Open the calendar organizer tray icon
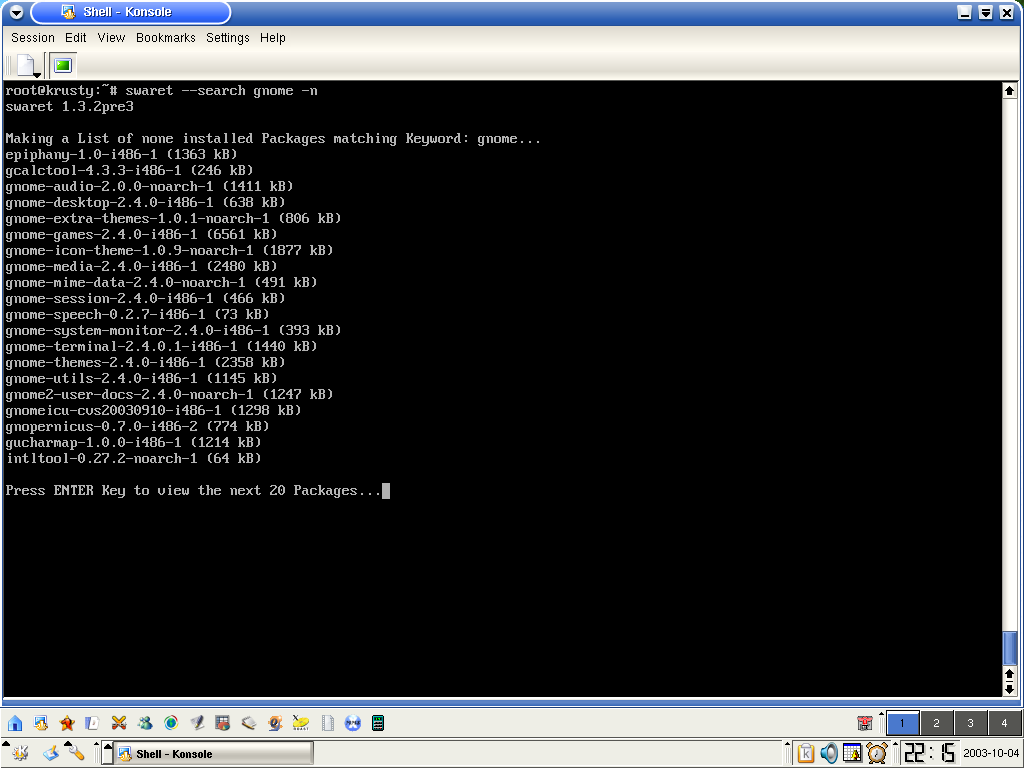Viewport: 1024px width, 768px height. (852, 754)
